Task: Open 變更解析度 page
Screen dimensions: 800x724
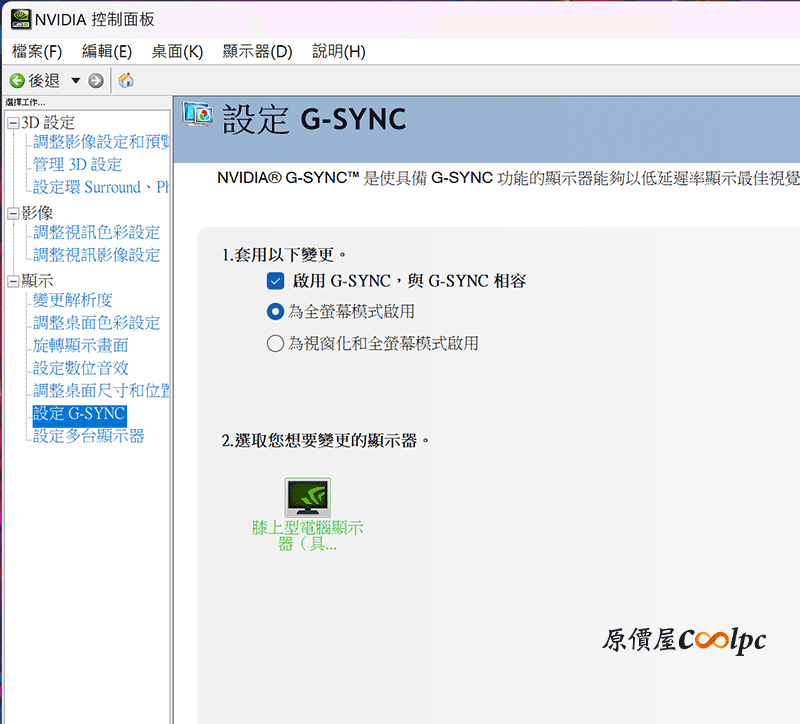Action: 72,300
